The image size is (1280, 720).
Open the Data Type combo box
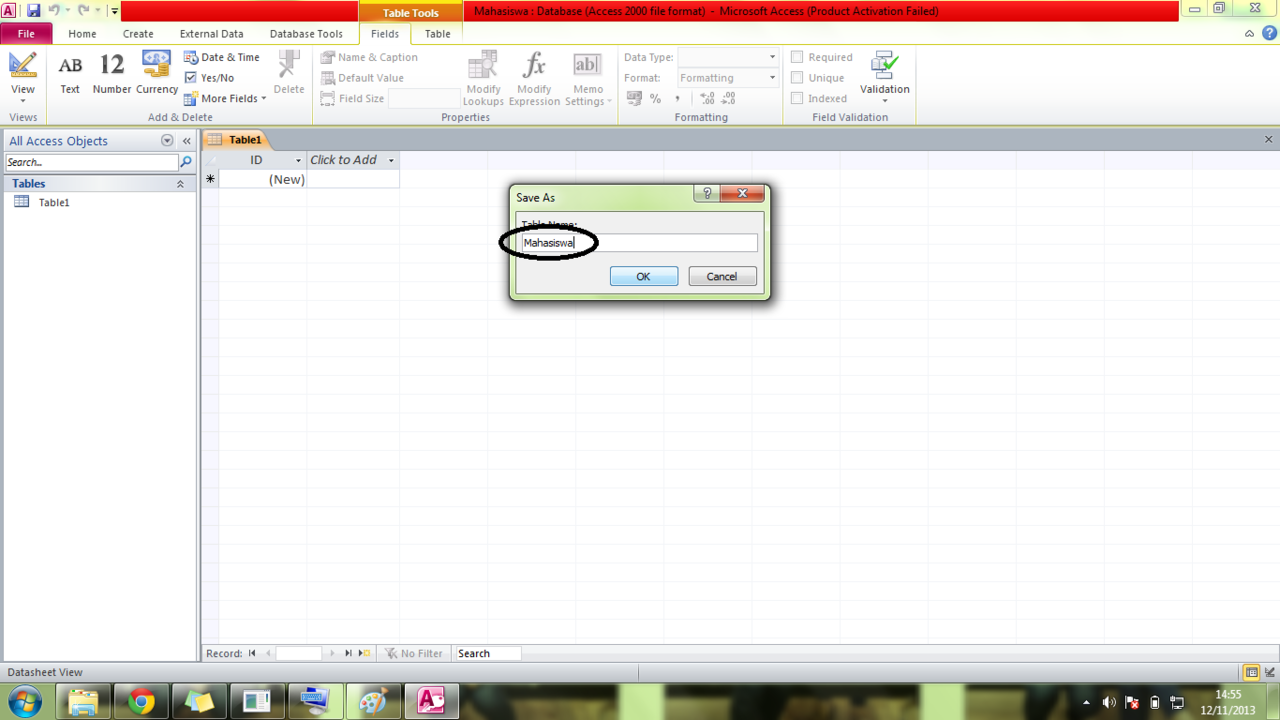[728, 57]
